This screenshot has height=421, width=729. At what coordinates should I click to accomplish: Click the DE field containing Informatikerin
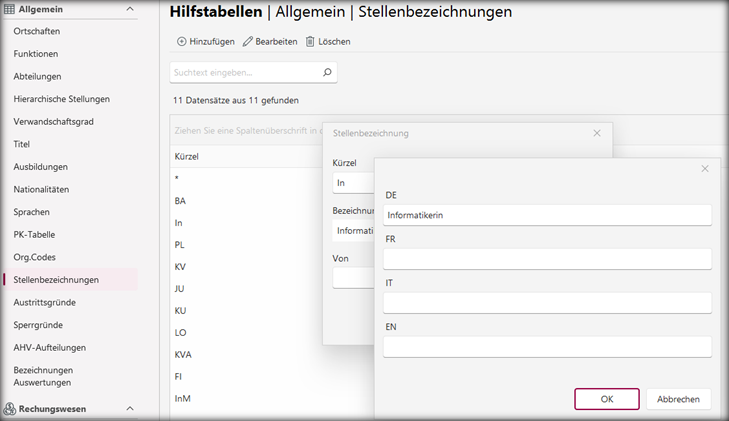[547, 215]
